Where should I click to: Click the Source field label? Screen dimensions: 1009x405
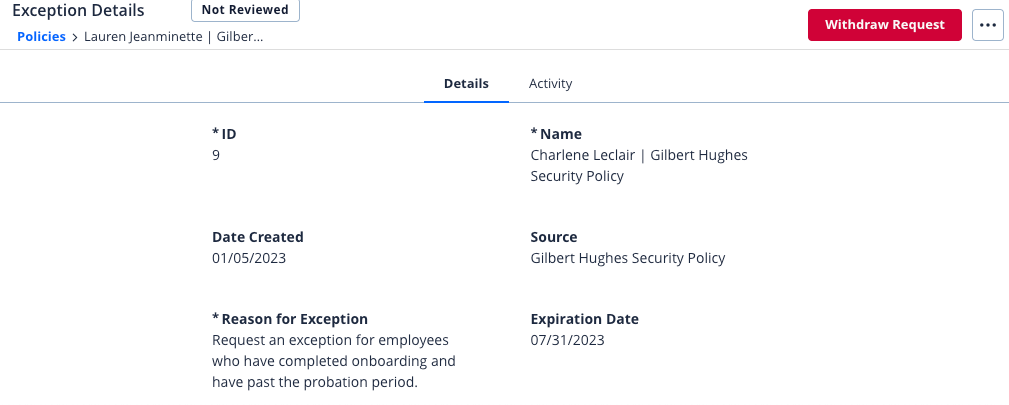(554, 237)
